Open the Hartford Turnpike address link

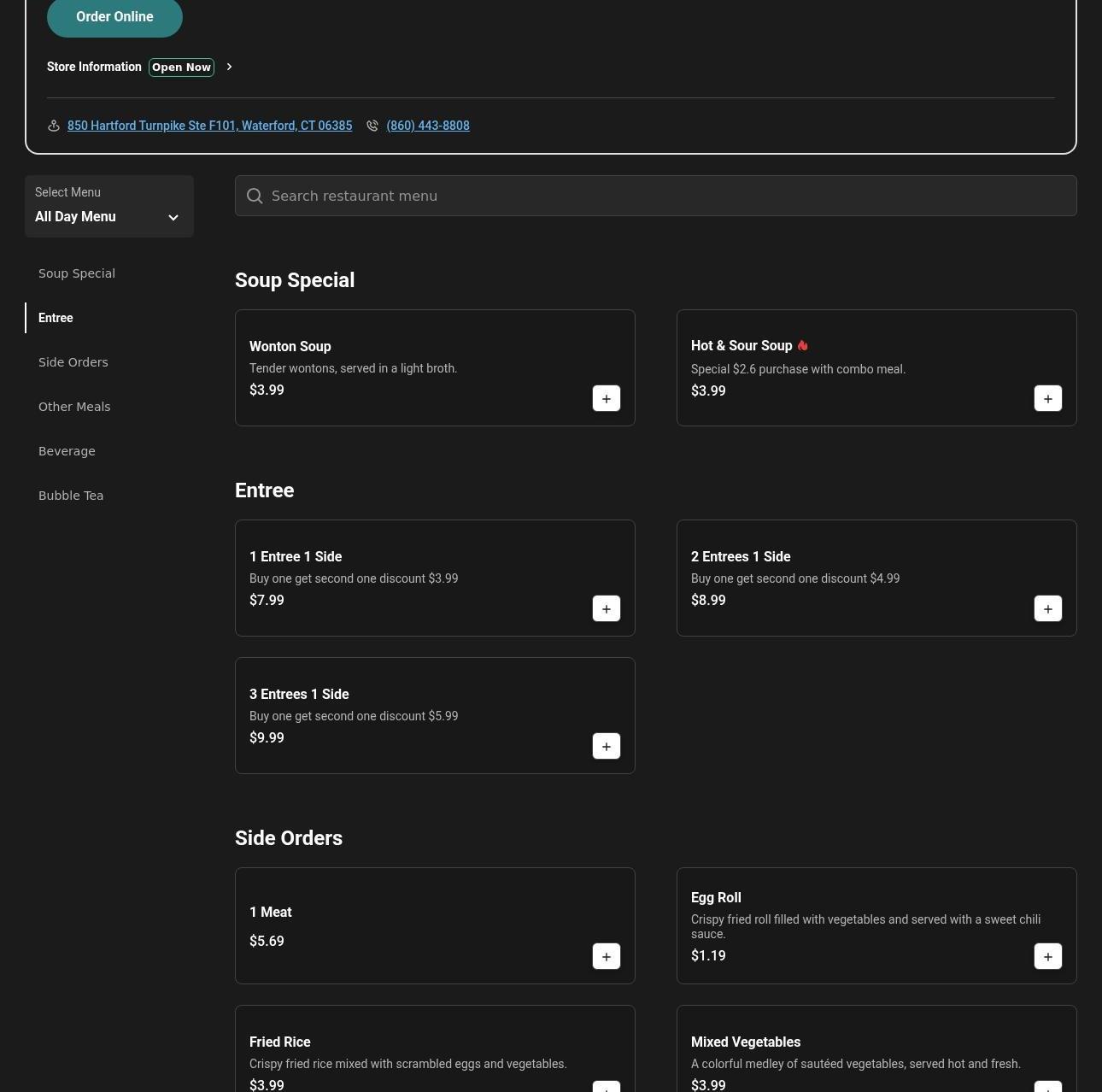[x=209, y=126]
